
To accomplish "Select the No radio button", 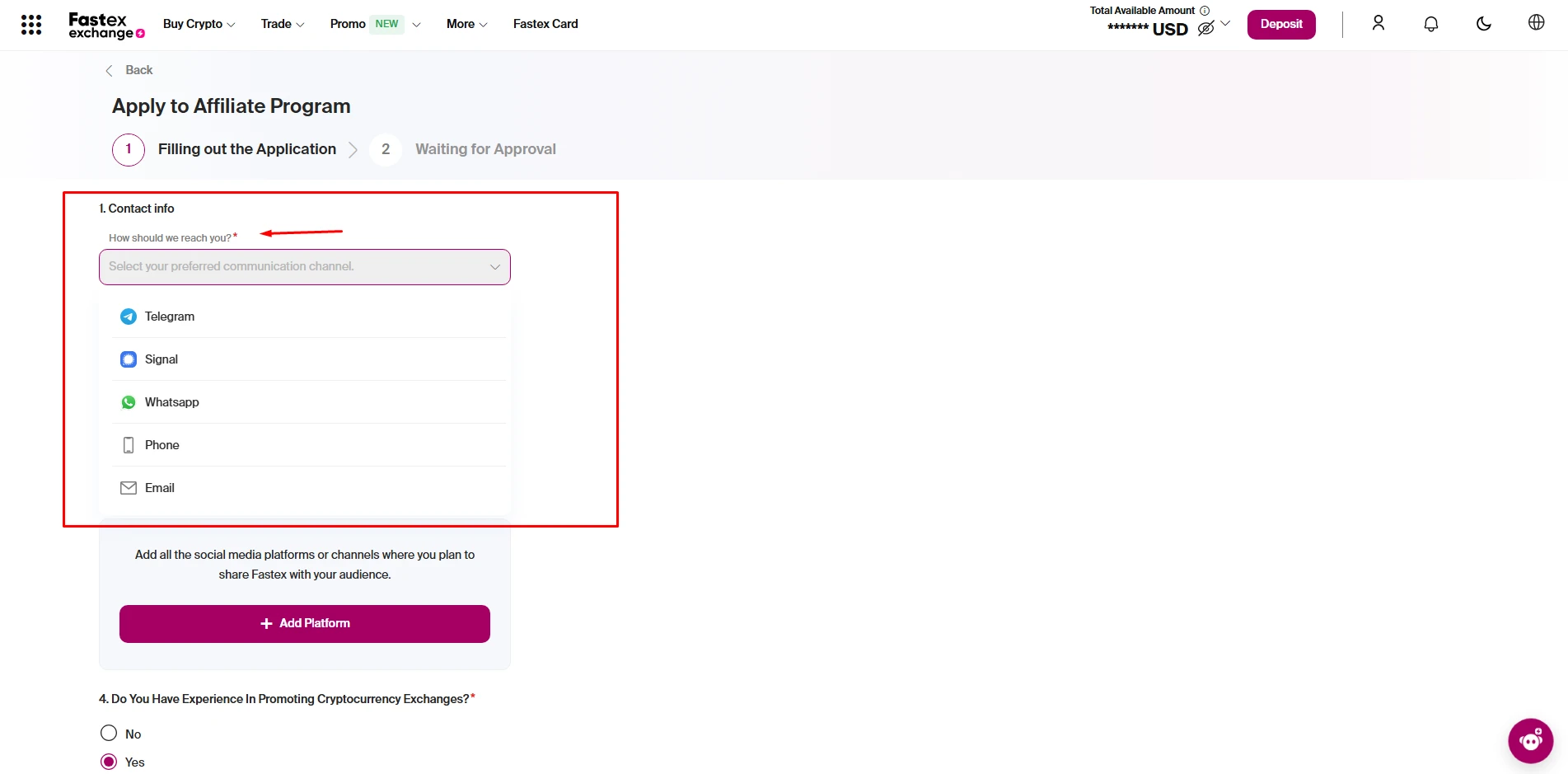I will (x=109, y=734).
